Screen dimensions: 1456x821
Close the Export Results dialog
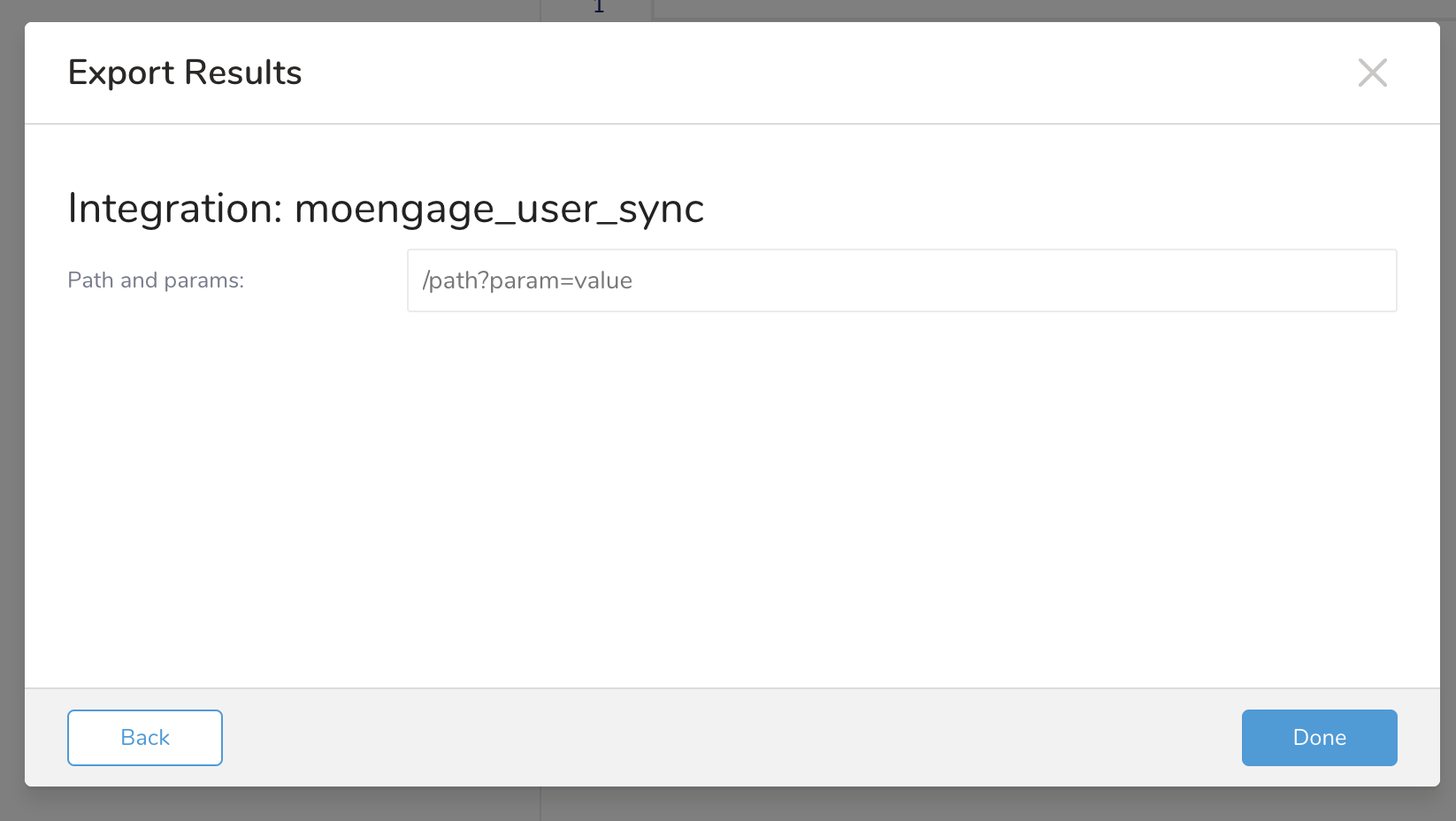point(1372,73)
